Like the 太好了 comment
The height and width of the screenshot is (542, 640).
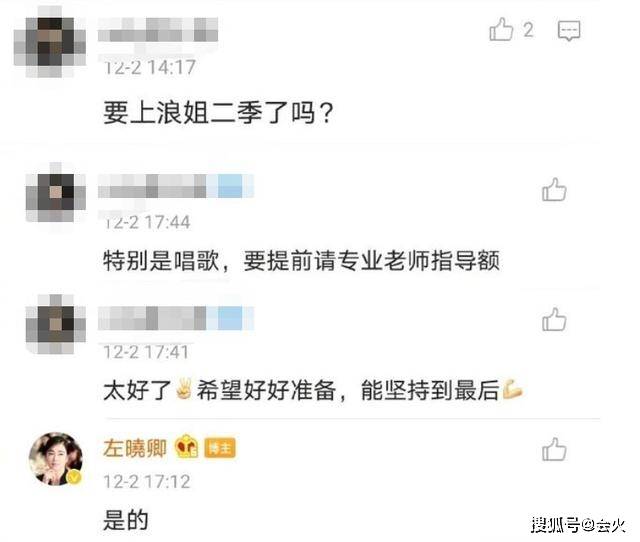[554, 319]
